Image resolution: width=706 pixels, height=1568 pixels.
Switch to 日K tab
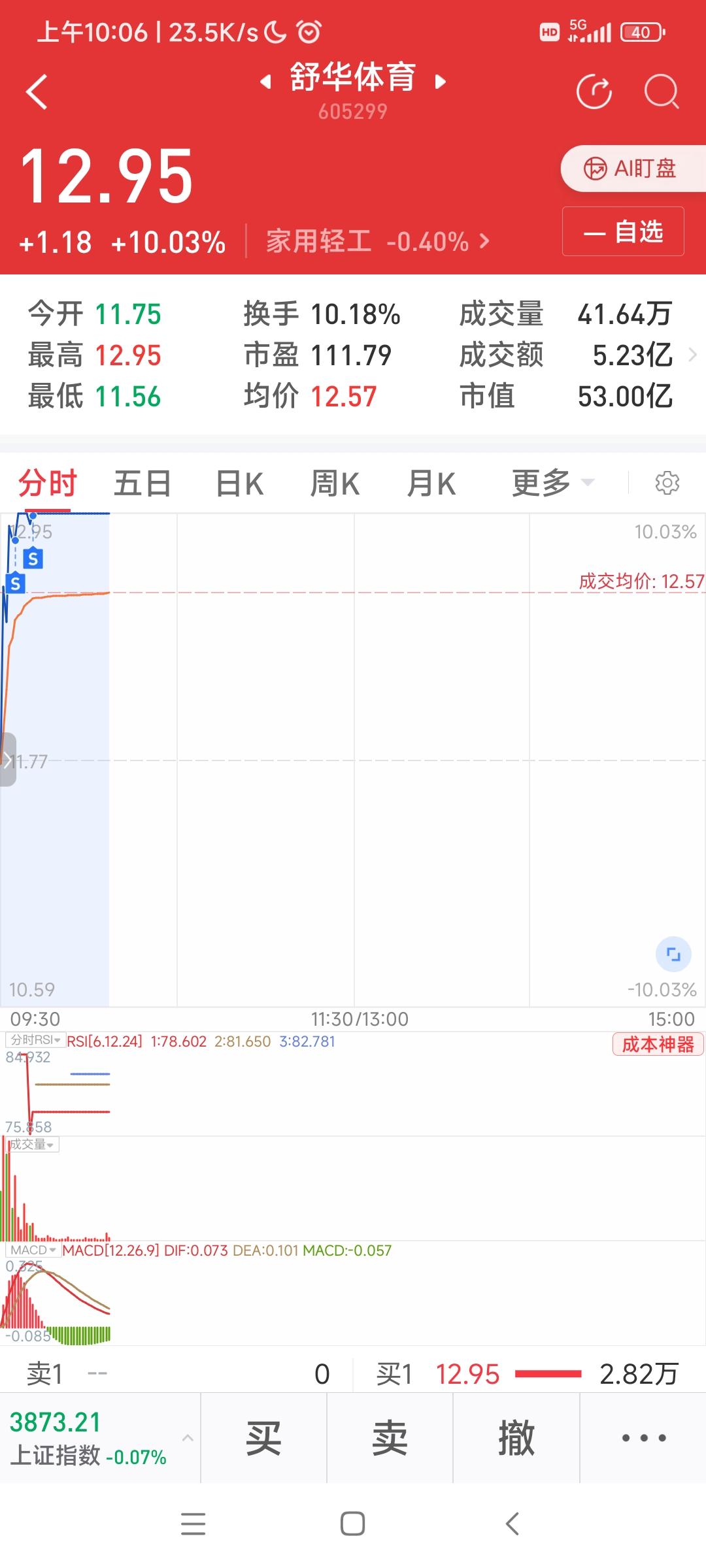click(x=239, y=484)
